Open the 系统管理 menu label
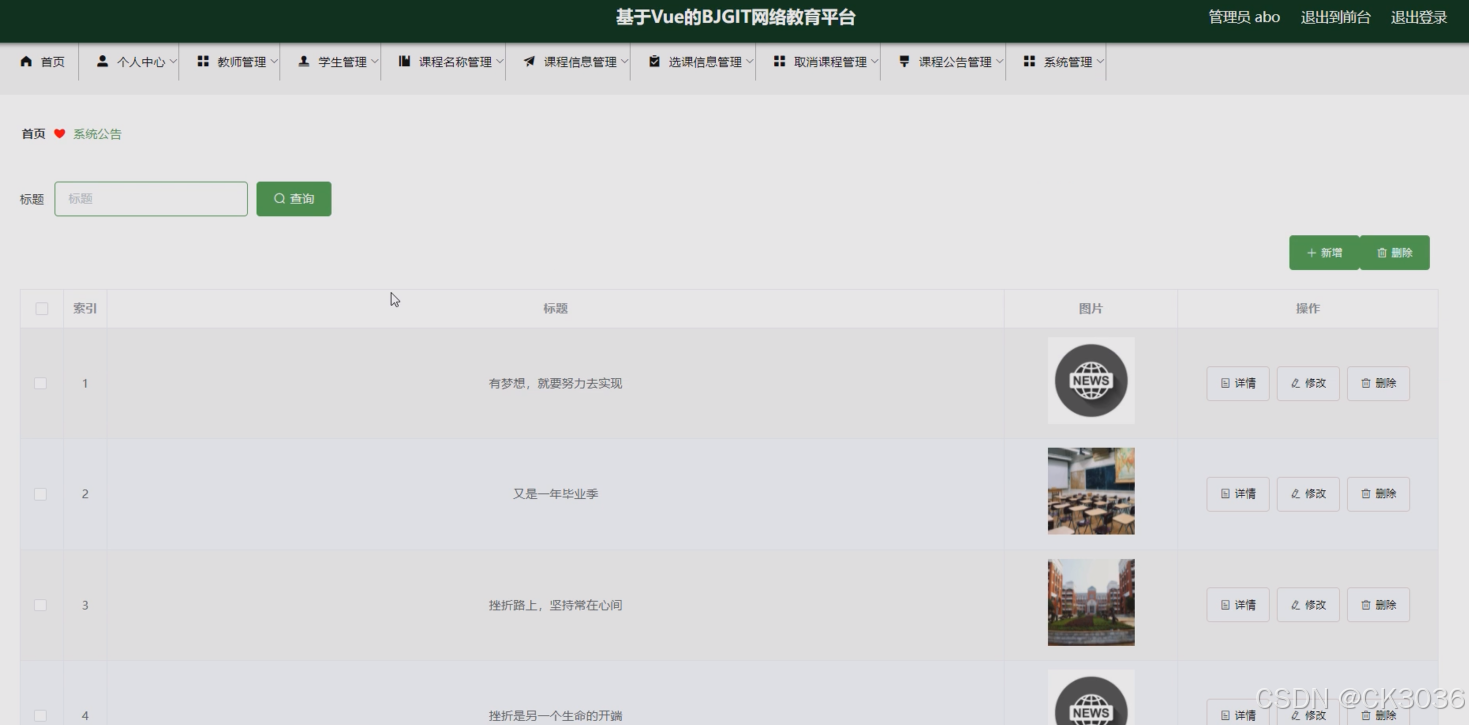The height and width of the screenshot is (725, 1469). point(1068,62)
